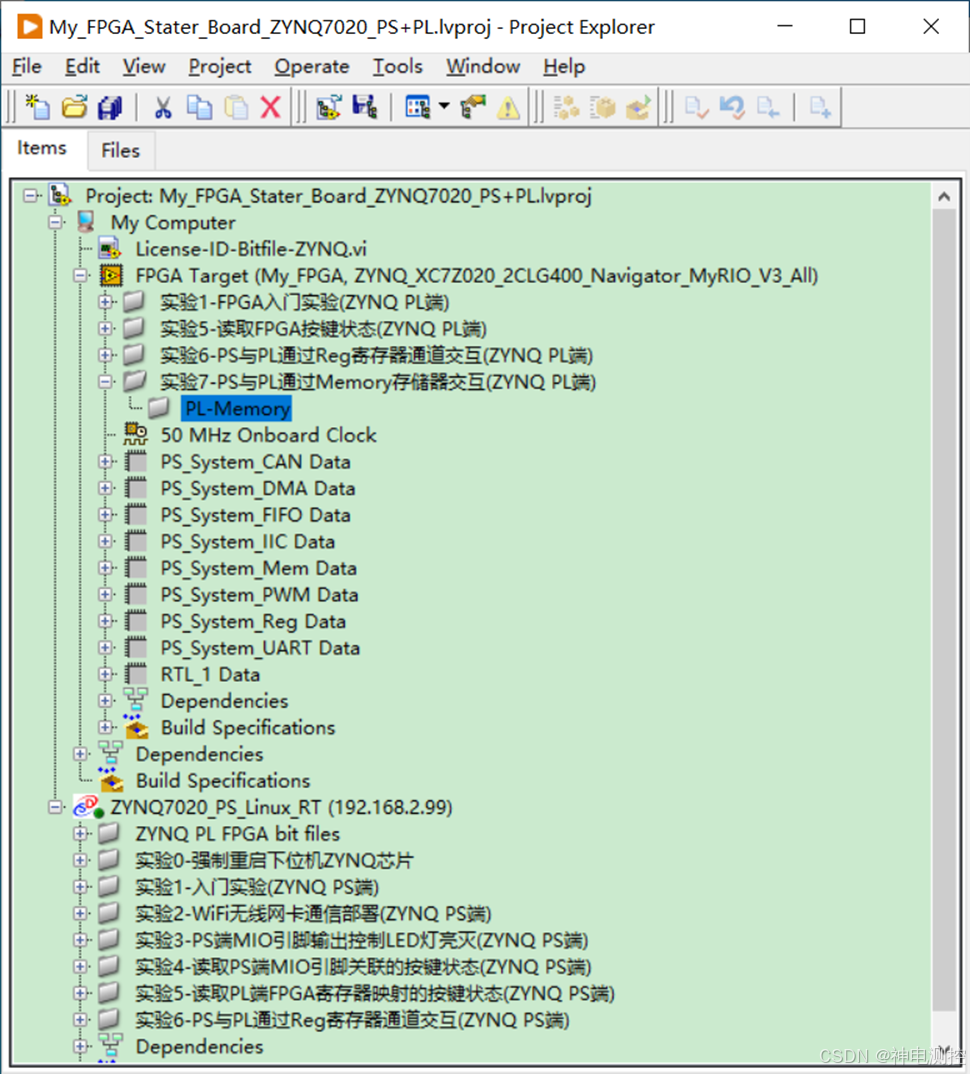Click the PS_System_CAN Data chip icon
This screenshot has width=970, height=1074.
(136, 462)
